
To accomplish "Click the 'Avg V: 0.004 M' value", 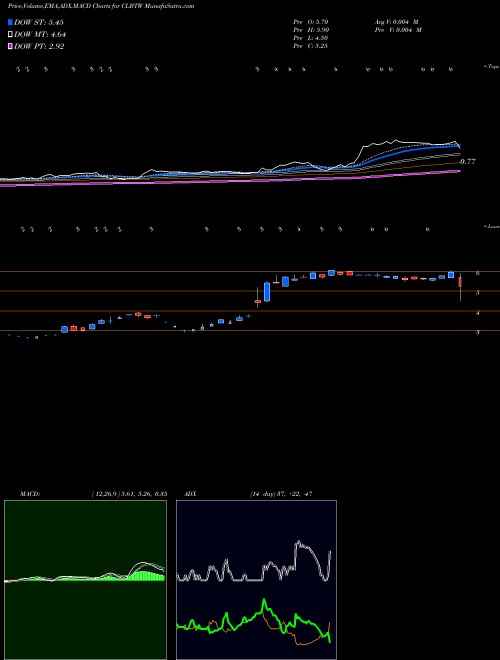I will click(397, 22).
